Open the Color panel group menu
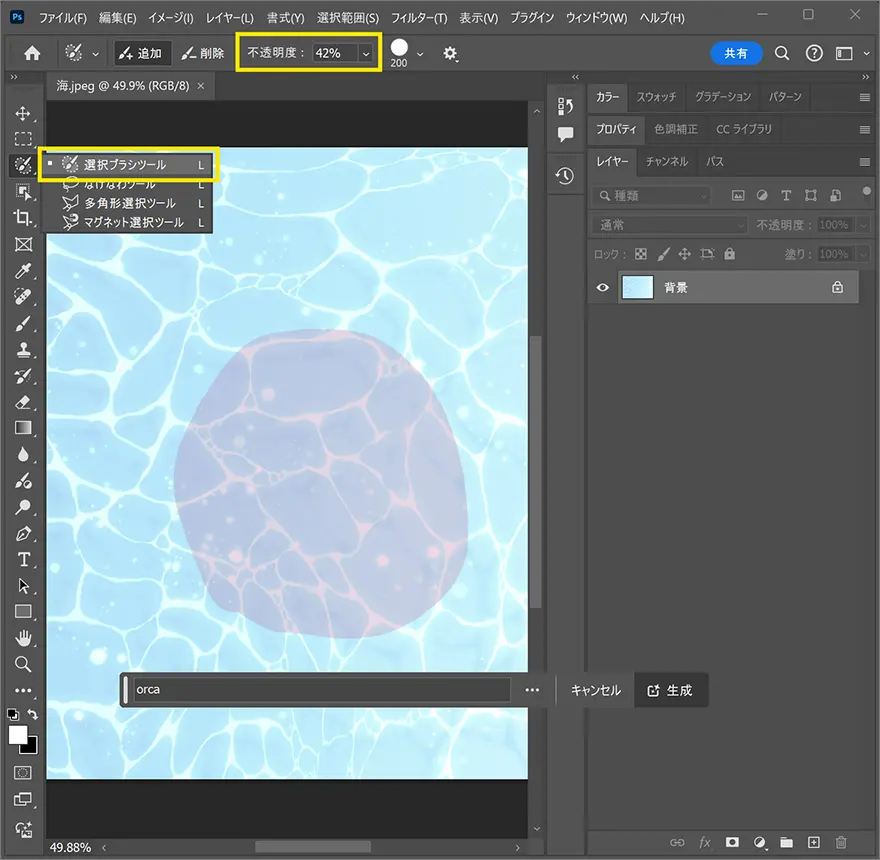The image size is (880, 860). [x=864, y=97]
